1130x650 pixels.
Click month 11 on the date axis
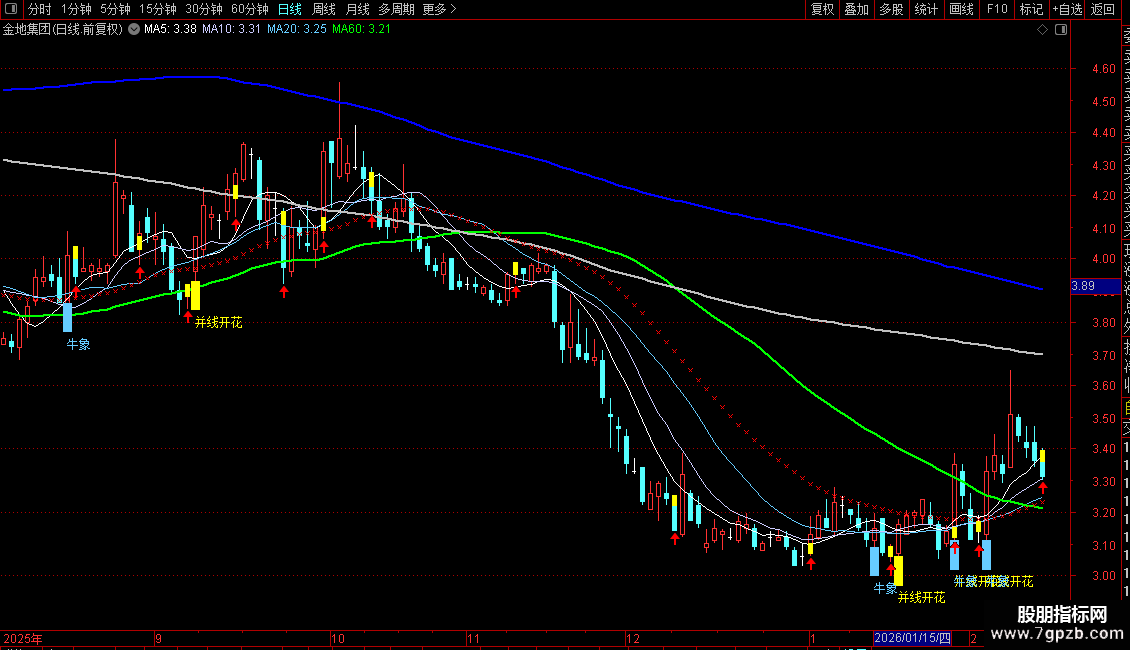473,638
